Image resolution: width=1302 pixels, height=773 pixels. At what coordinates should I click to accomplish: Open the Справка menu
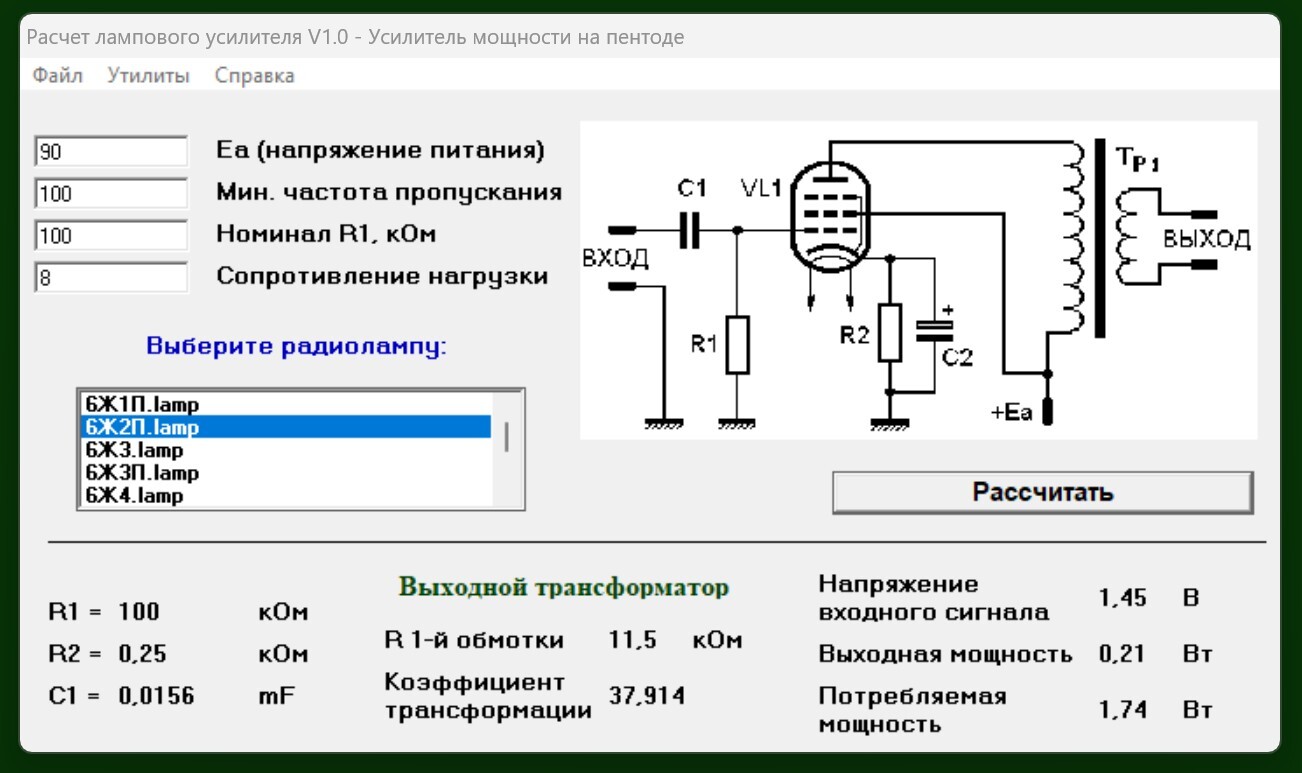tap(254, 76)
